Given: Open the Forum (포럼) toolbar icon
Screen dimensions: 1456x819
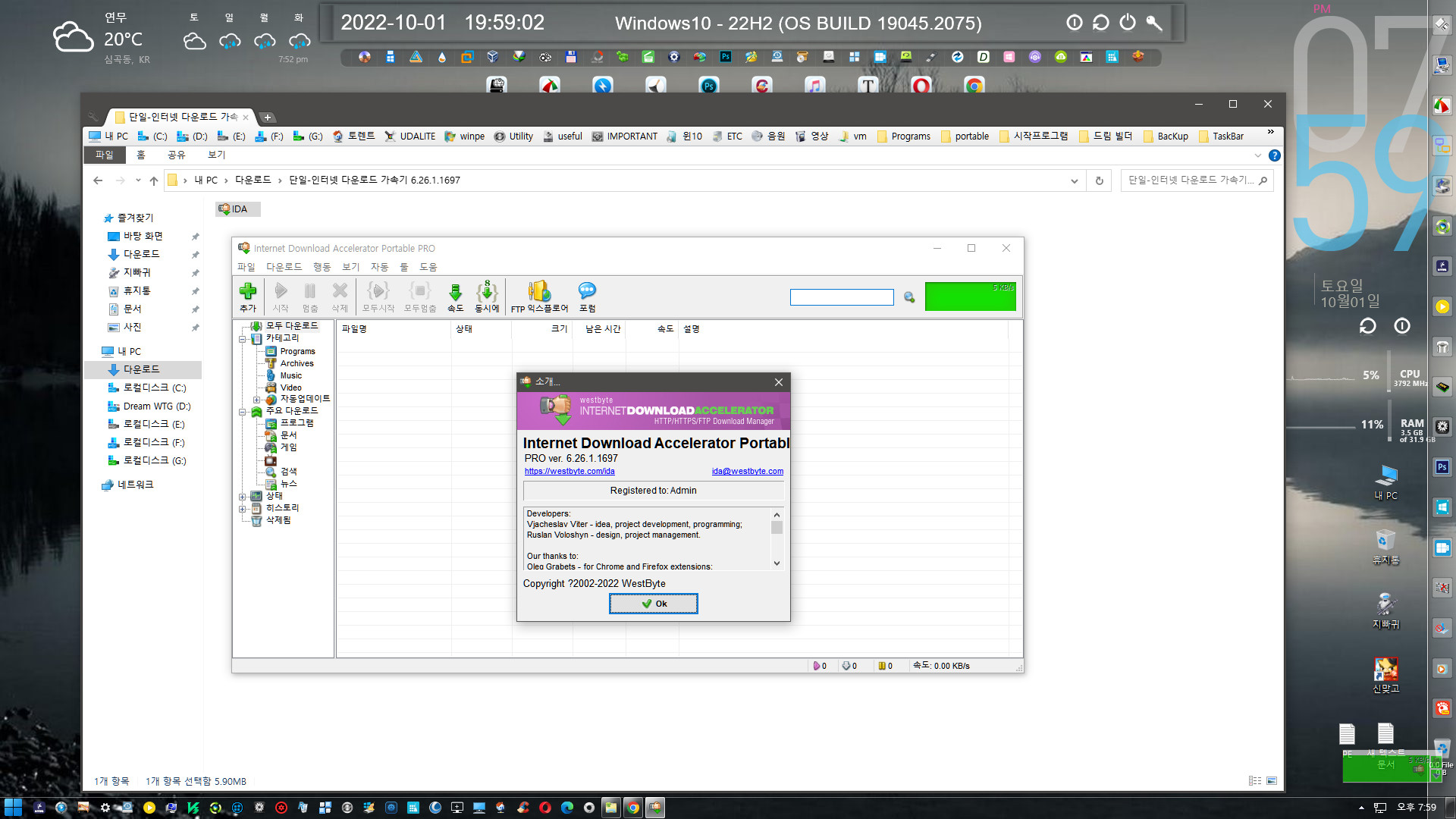Looking at the screenshot, I should coord(587,297).
